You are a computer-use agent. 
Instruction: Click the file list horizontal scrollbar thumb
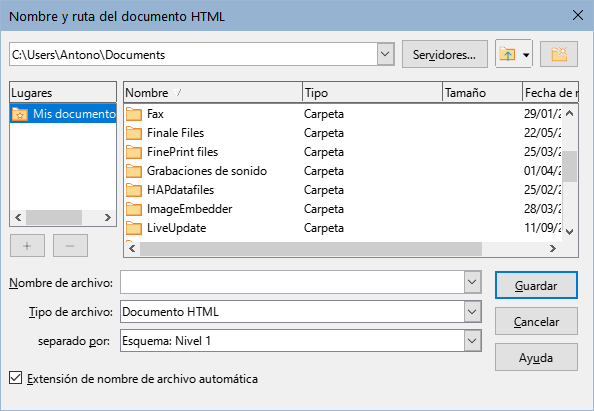[x=311, y=249]
